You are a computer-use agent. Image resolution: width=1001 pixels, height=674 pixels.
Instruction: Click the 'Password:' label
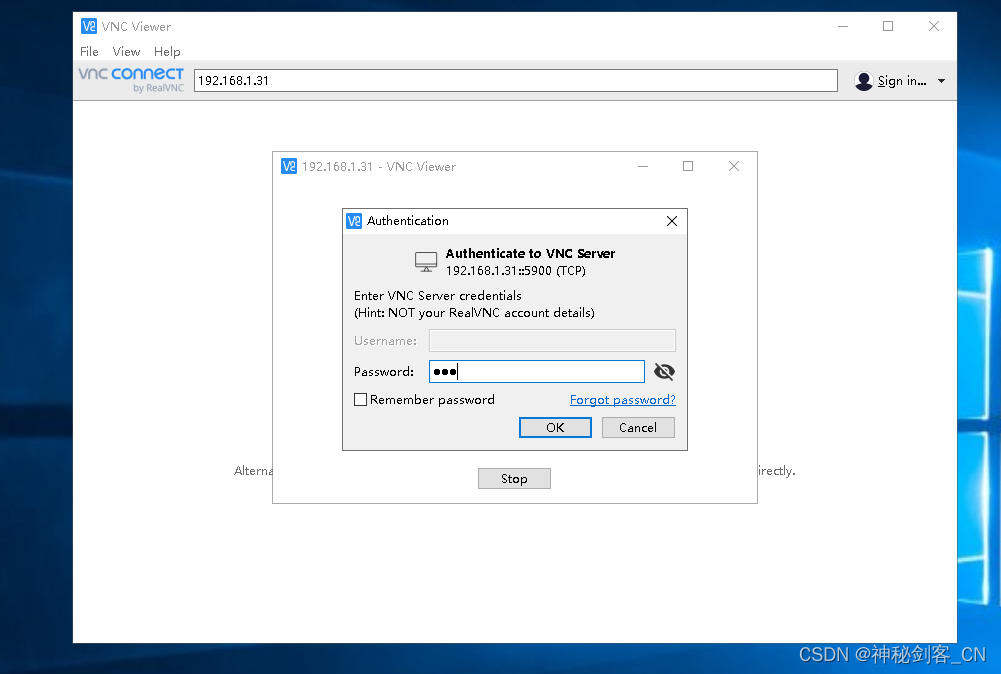point(384,371)
